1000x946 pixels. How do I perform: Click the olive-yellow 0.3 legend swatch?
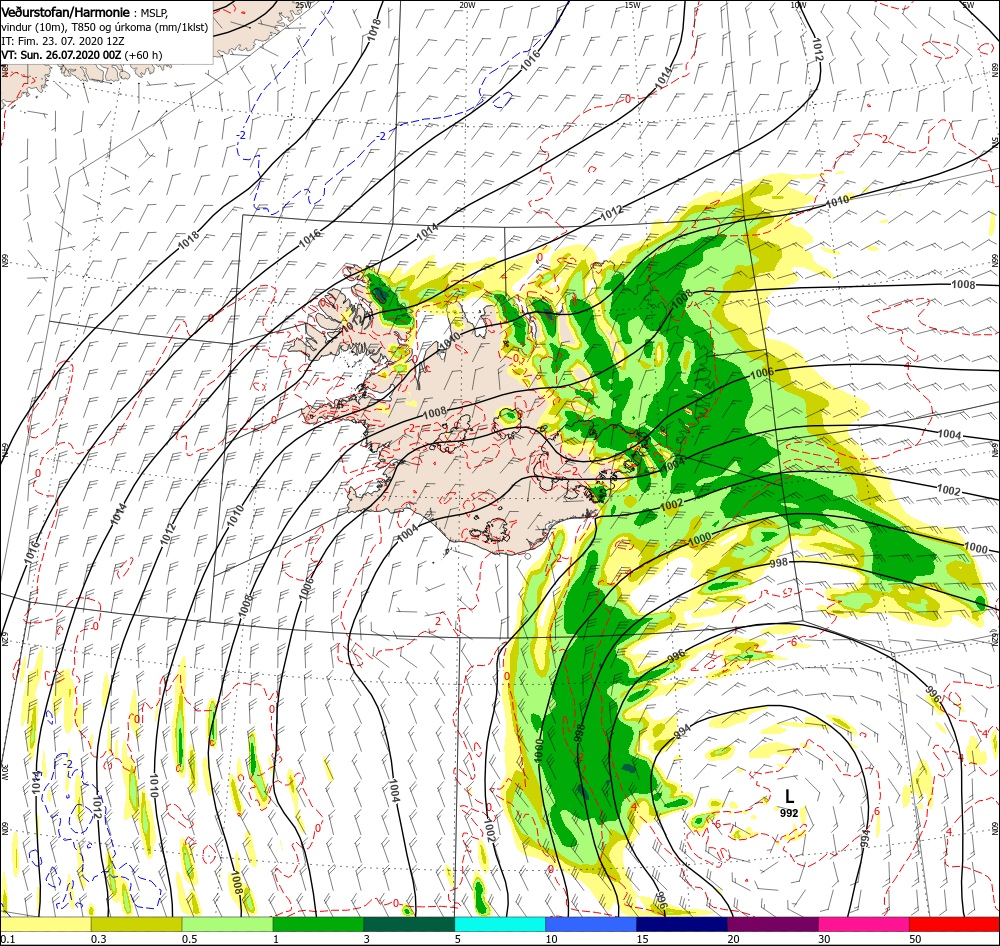click(136, 924)
